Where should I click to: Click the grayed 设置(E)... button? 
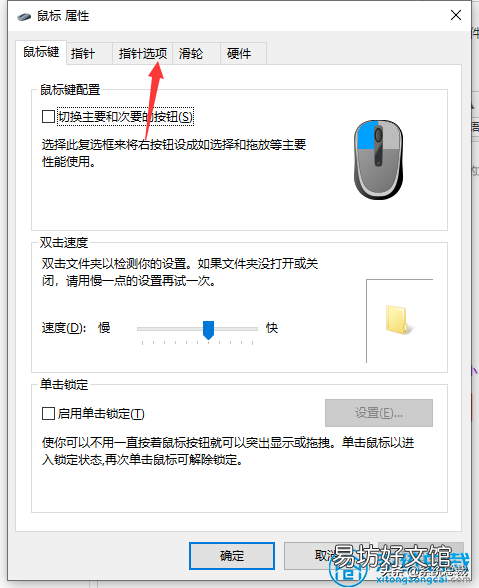pos(379,413)
